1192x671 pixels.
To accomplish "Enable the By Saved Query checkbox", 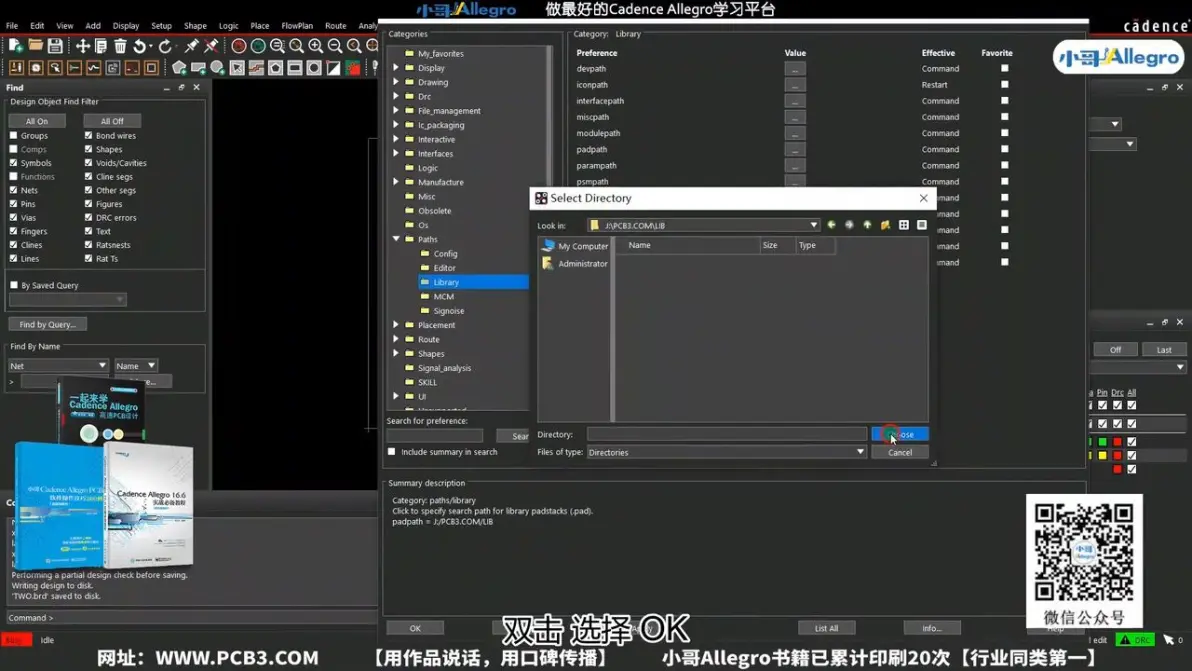I will pos(14,285).
